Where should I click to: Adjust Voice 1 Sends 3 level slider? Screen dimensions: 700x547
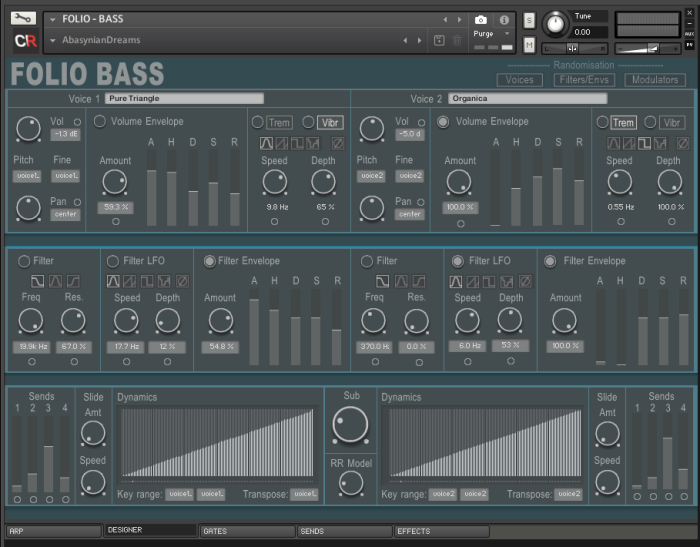(x=49, y=454)
